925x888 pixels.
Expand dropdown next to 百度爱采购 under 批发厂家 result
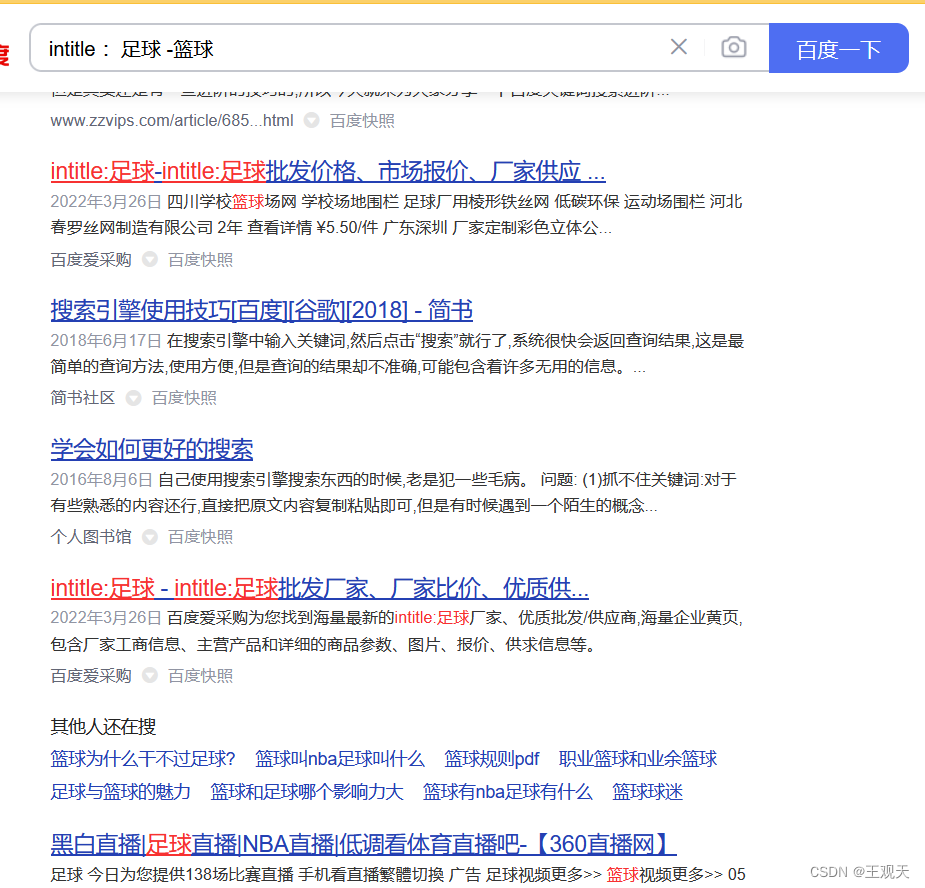(x=150, y=675)
